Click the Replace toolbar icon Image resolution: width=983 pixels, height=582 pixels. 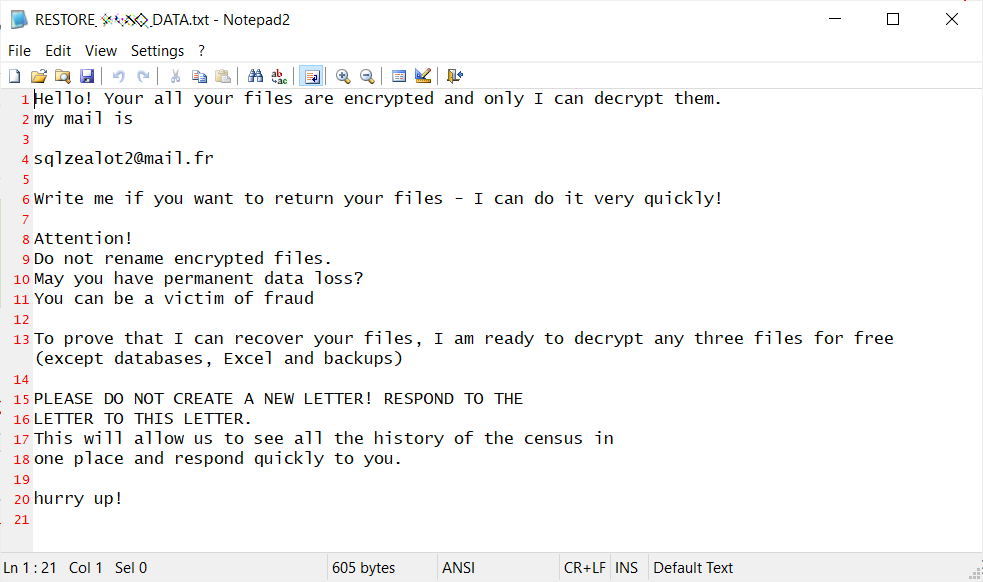[x=279, y=76]
